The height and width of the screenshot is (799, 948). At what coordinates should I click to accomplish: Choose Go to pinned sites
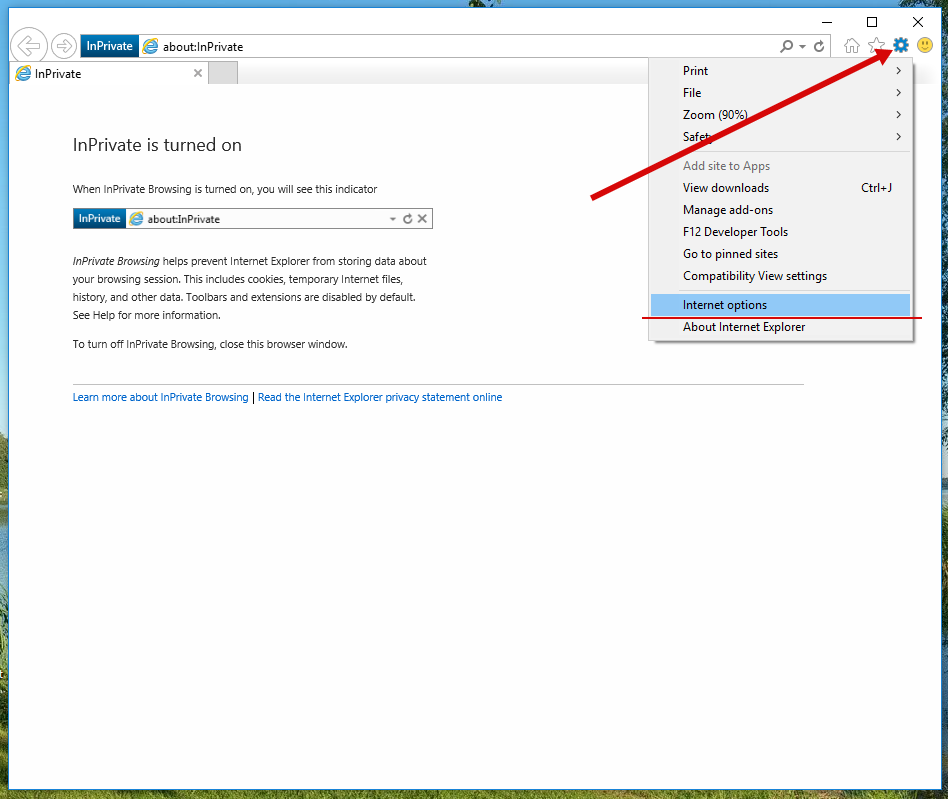pyautogui.click(x=780, y=254)
